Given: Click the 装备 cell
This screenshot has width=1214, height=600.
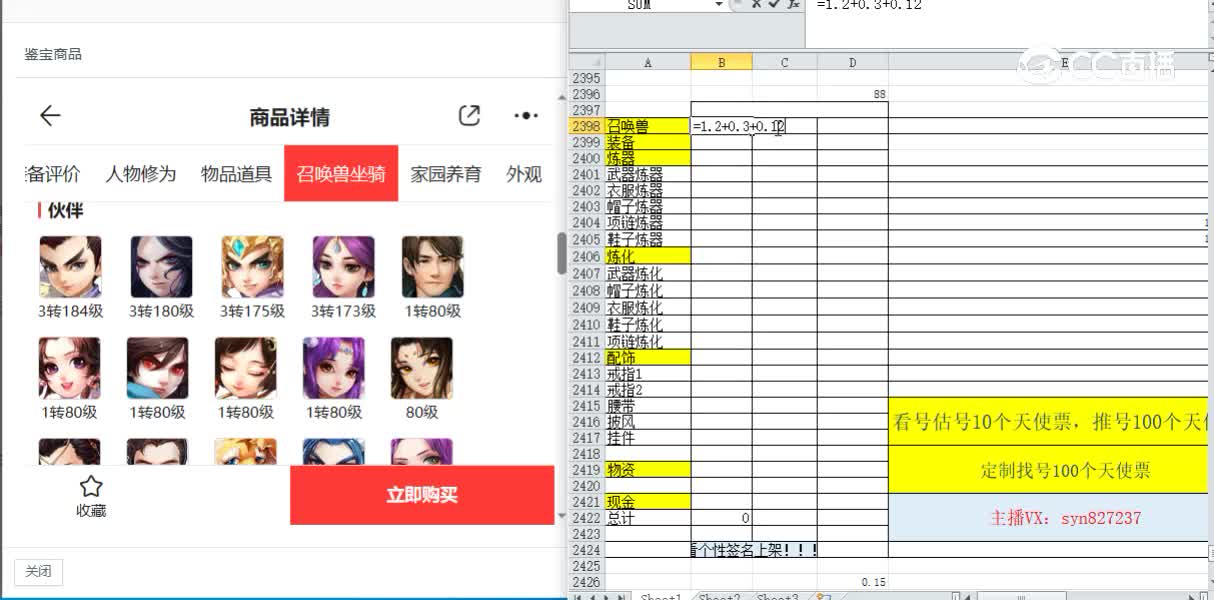Looking at the screenshot, I should 648,142.
